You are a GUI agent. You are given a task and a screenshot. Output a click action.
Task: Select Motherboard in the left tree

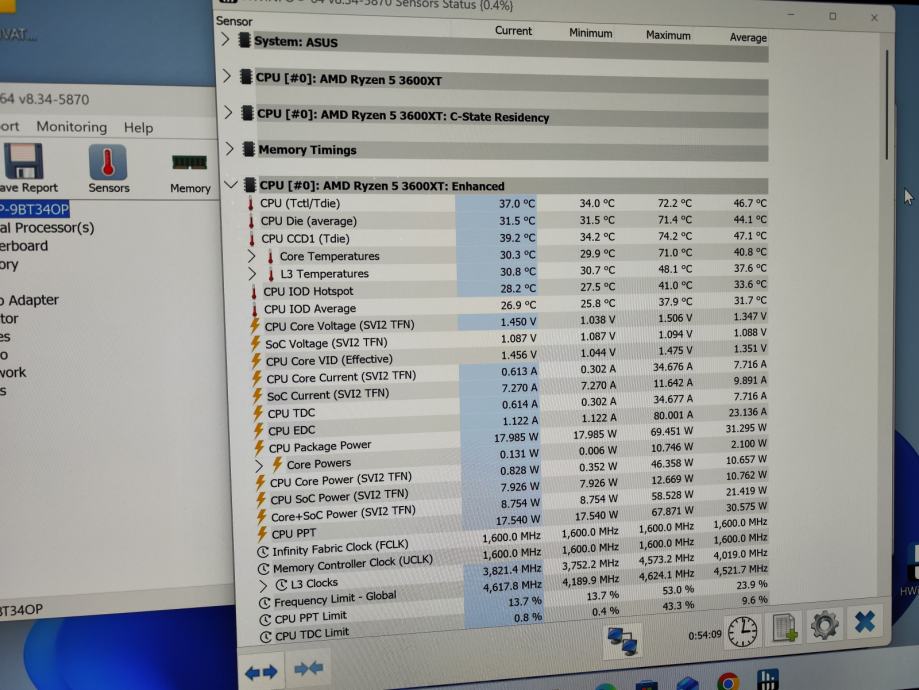pyautogui.click(x=24, y=246)
